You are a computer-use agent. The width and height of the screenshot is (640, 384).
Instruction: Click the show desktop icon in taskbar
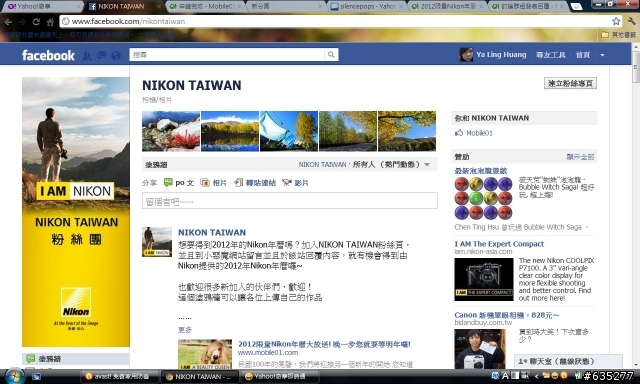(36, 376)
